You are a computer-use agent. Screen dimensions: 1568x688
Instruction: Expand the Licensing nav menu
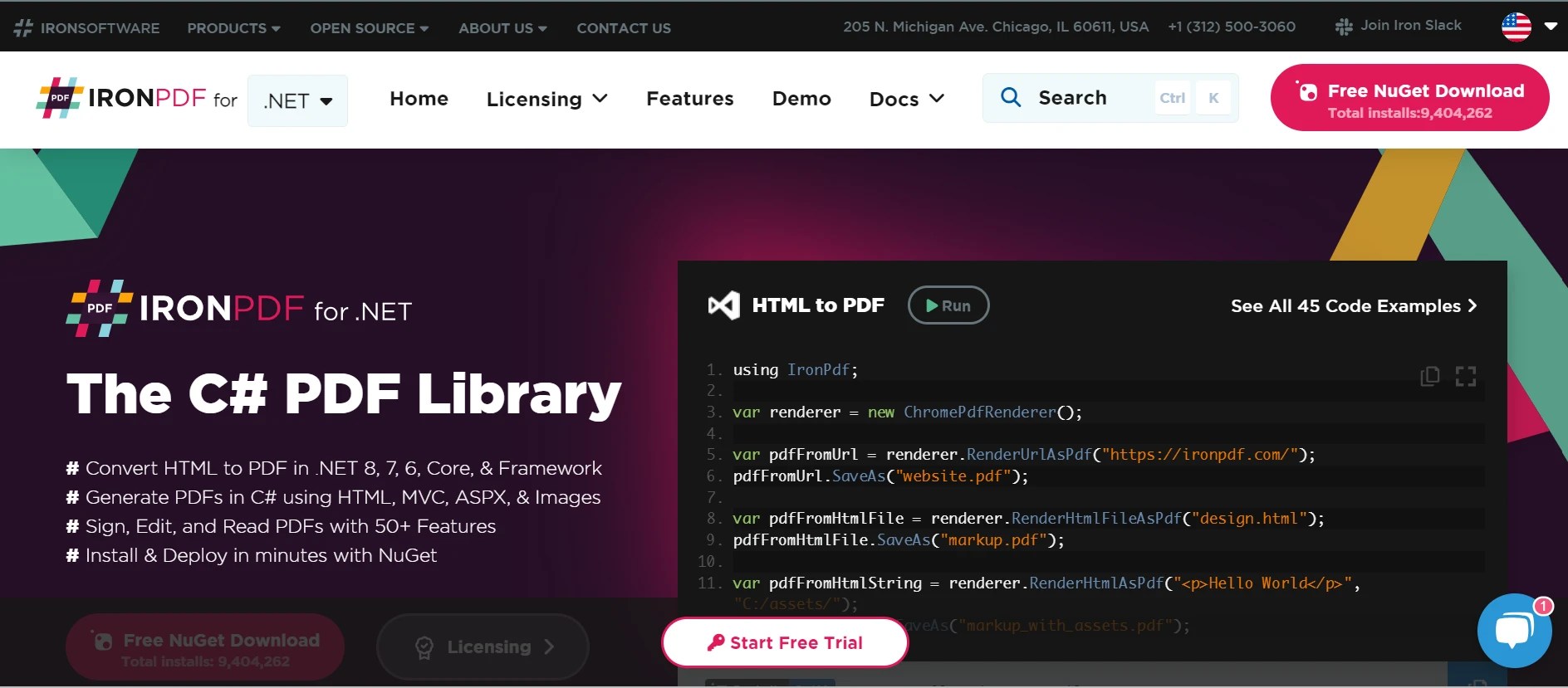pyautogui.click(x=547, y=99)
